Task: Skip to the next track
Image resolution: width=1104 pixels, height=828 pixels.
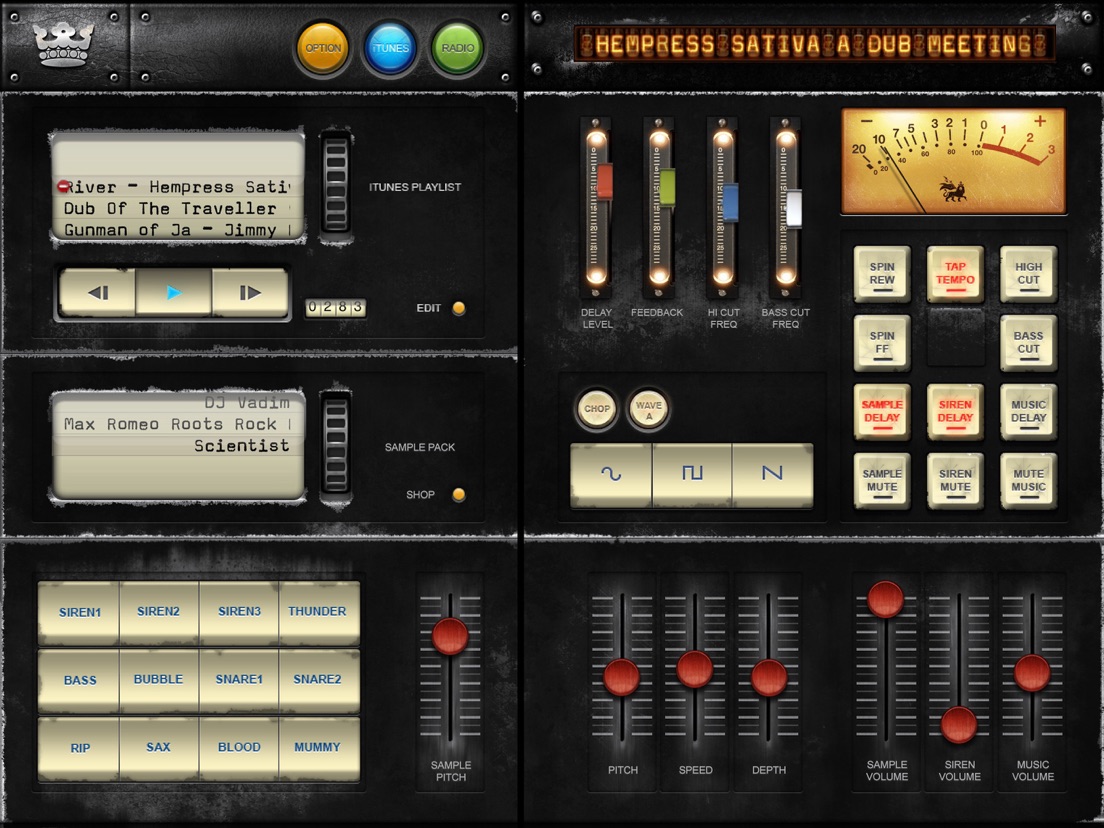Action: point(249,292)
